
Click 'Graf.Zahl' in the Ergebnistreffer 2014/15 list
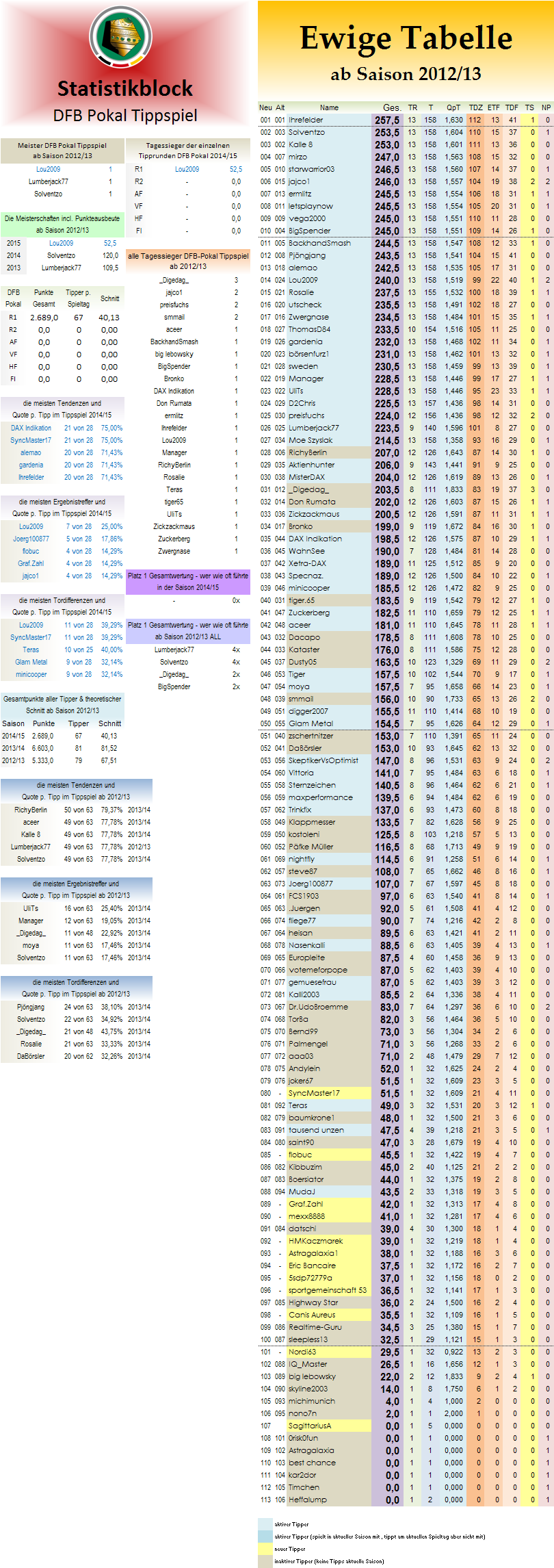click(31, 563)
